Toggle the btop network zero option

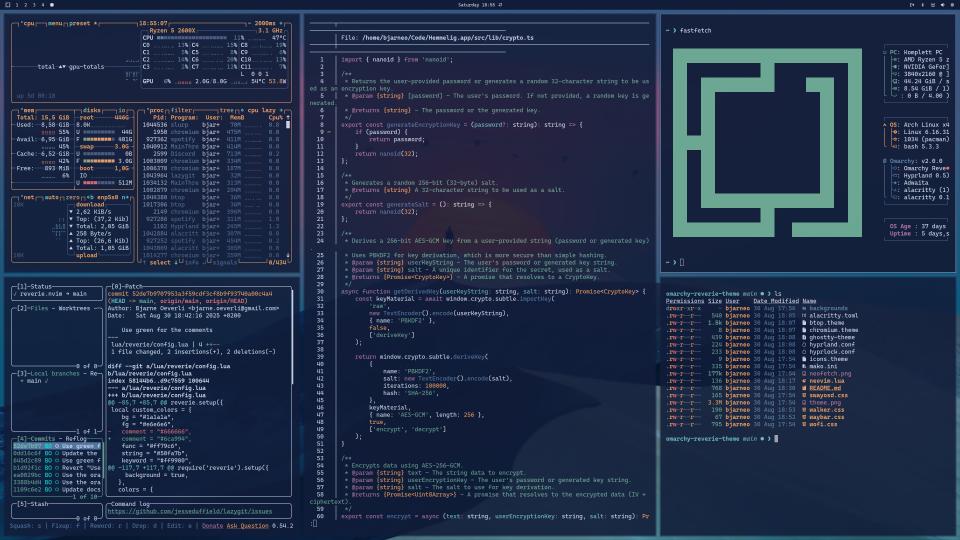point(73,198)
